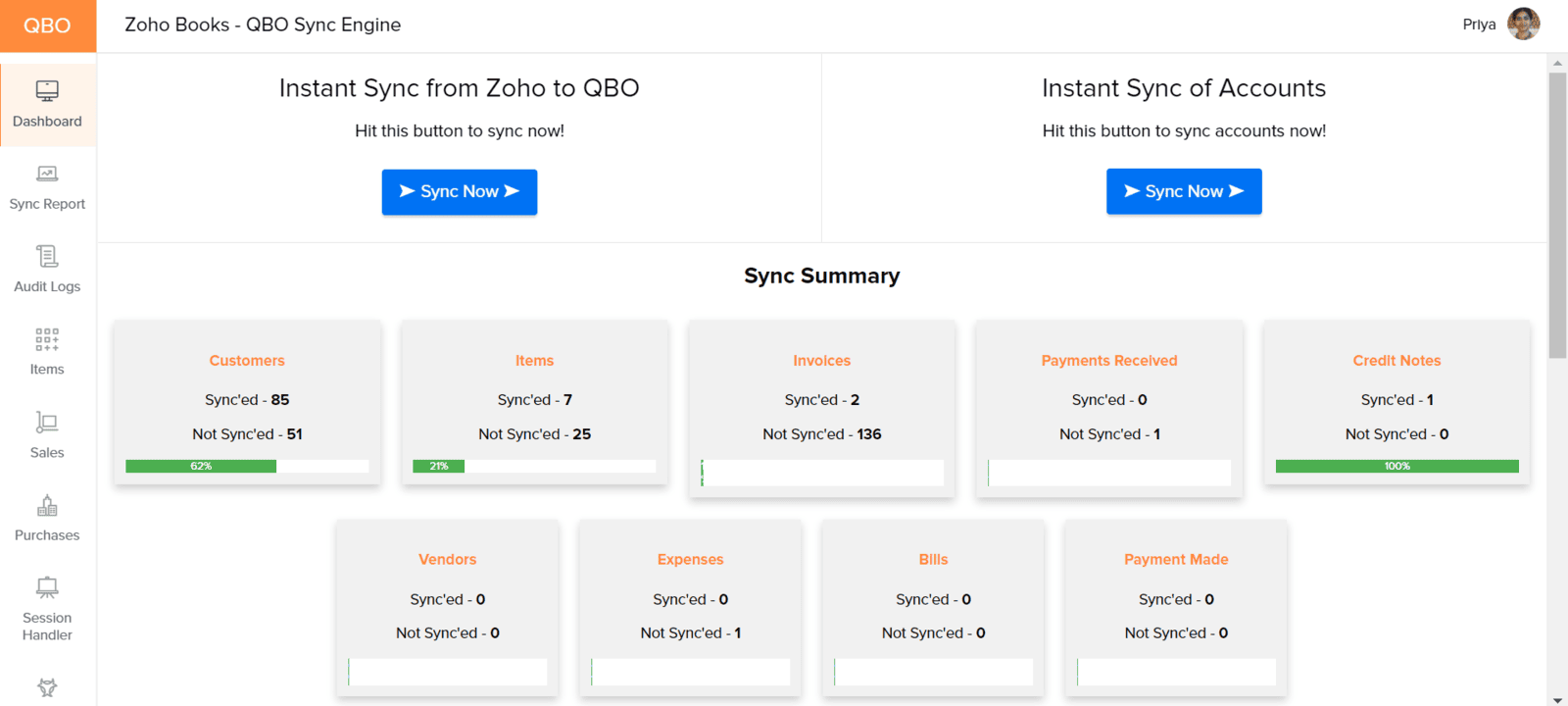Select Audit Logs label in sidebar
Viewport: 1568px width, 706px height.
pyautogui.click(x=47, y=286)
